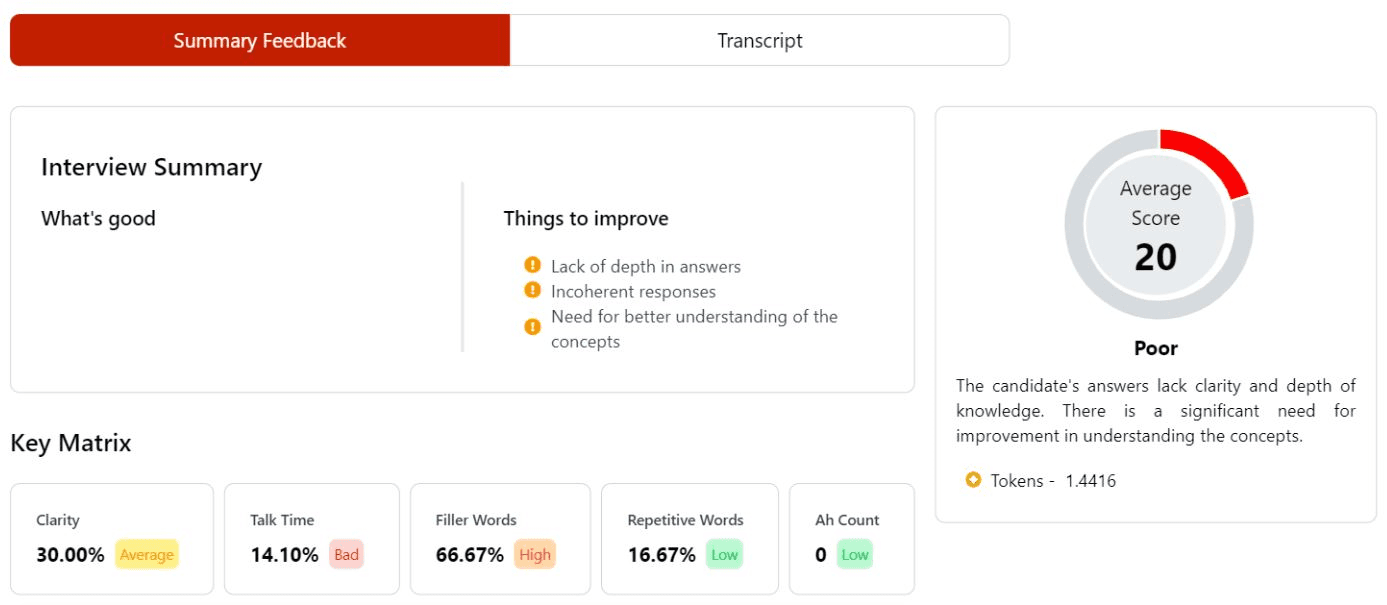Click warning icon beside Lack of depth
The width and height of the screenshot is (1387, 605).
532,266
